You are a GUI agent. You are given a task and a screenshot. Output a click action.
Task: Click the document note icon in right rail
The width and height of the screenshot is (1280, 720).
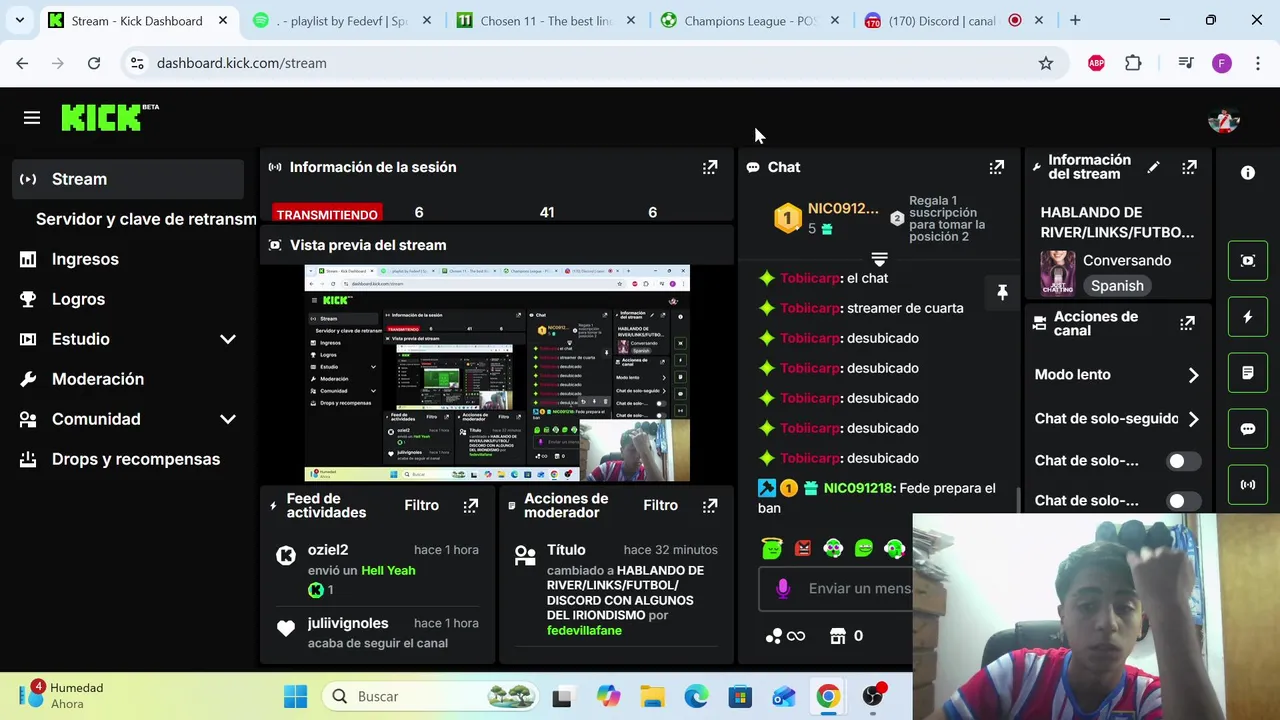[1248, 373]
